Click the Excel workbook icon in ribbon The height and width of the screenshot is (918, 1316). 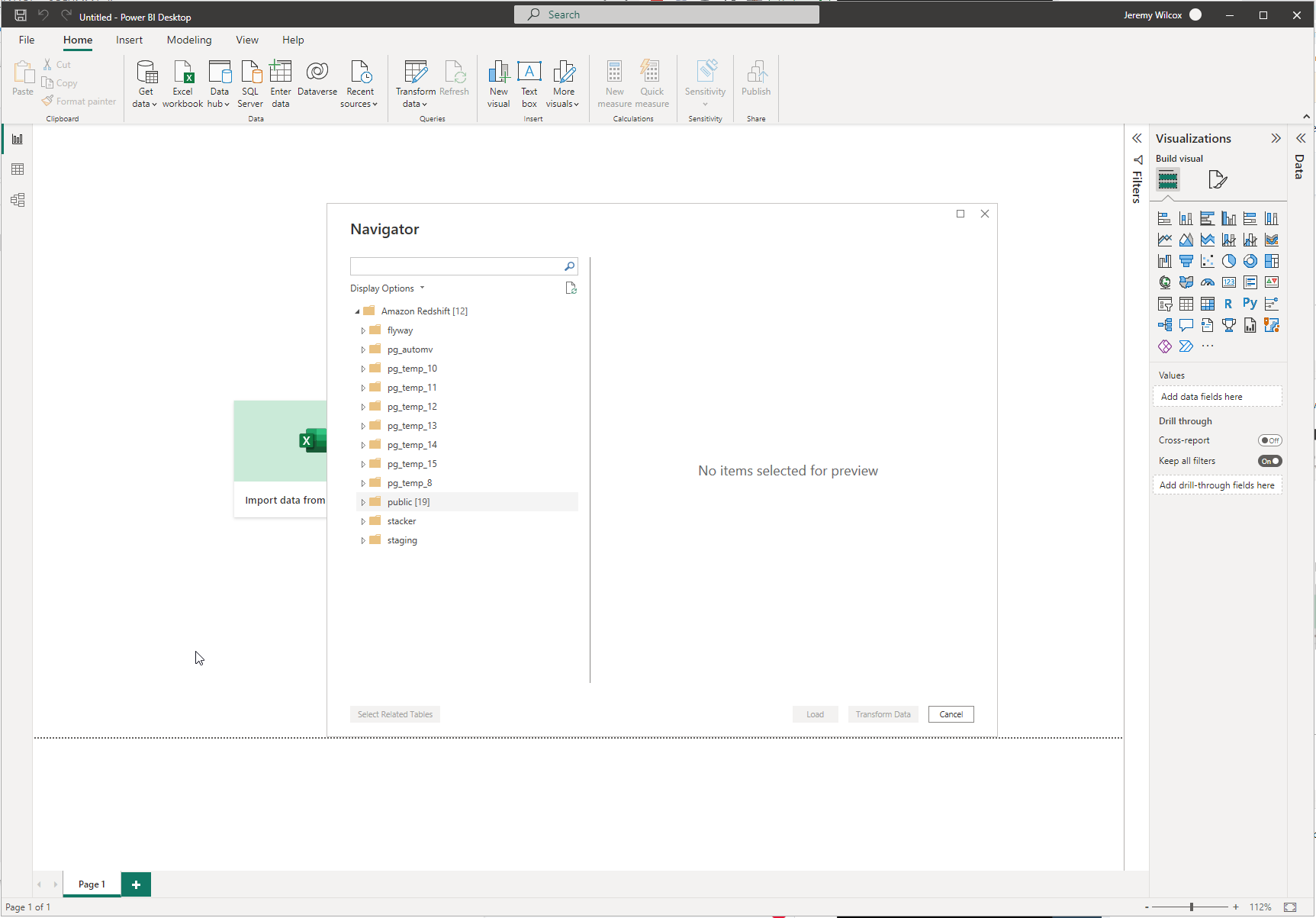tap(182, 84)
